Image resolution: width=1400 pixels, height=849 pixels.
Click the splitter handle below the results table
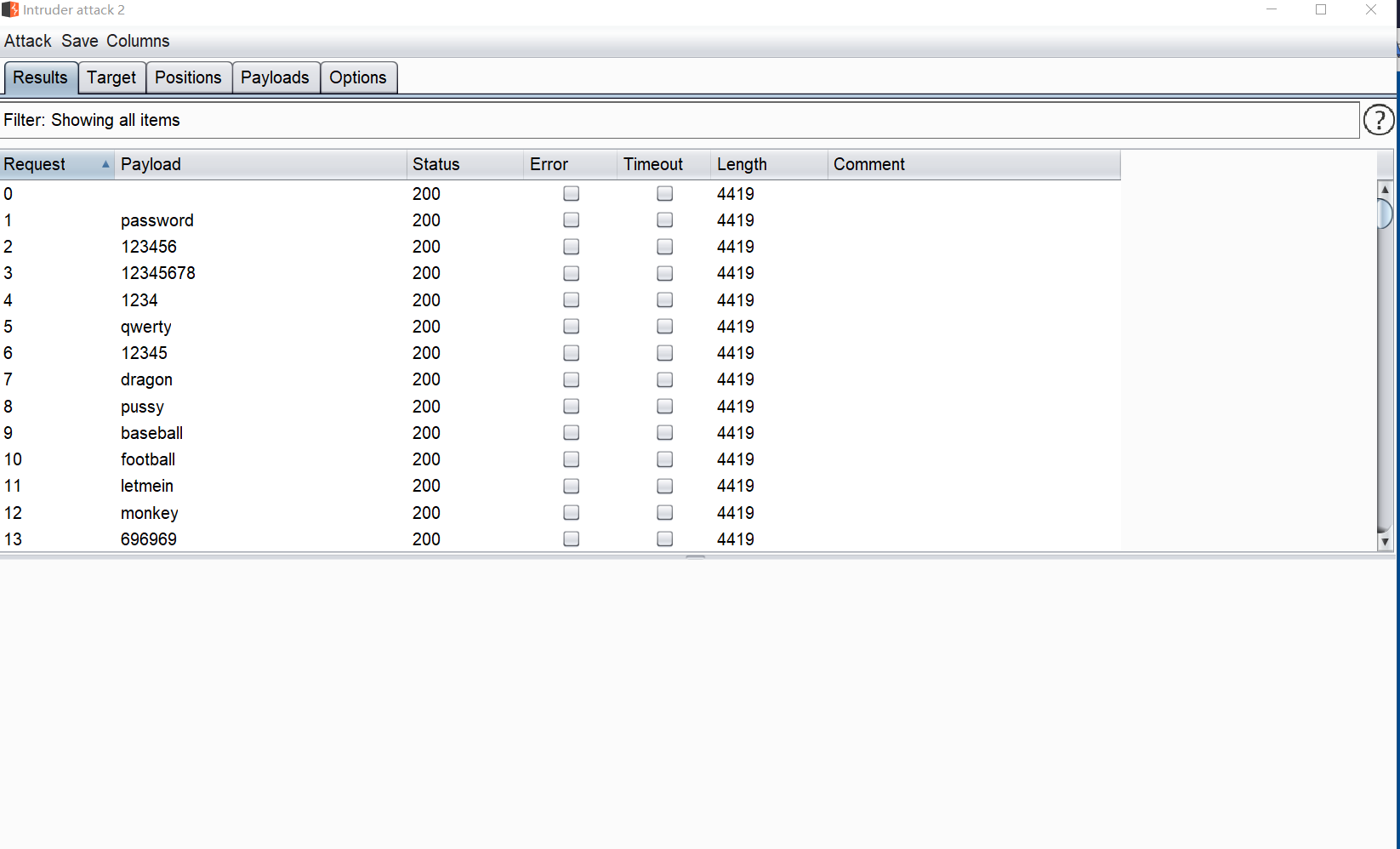point(696,556)
